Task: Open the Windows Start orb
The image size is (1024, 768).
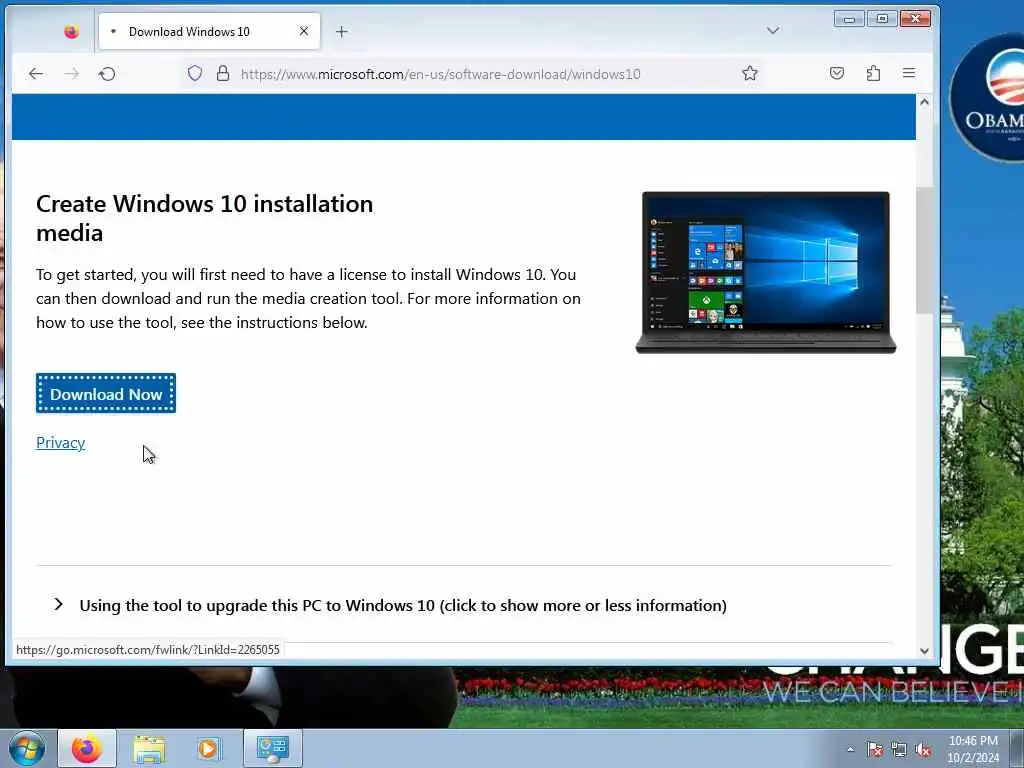Action: pos(27,748)
